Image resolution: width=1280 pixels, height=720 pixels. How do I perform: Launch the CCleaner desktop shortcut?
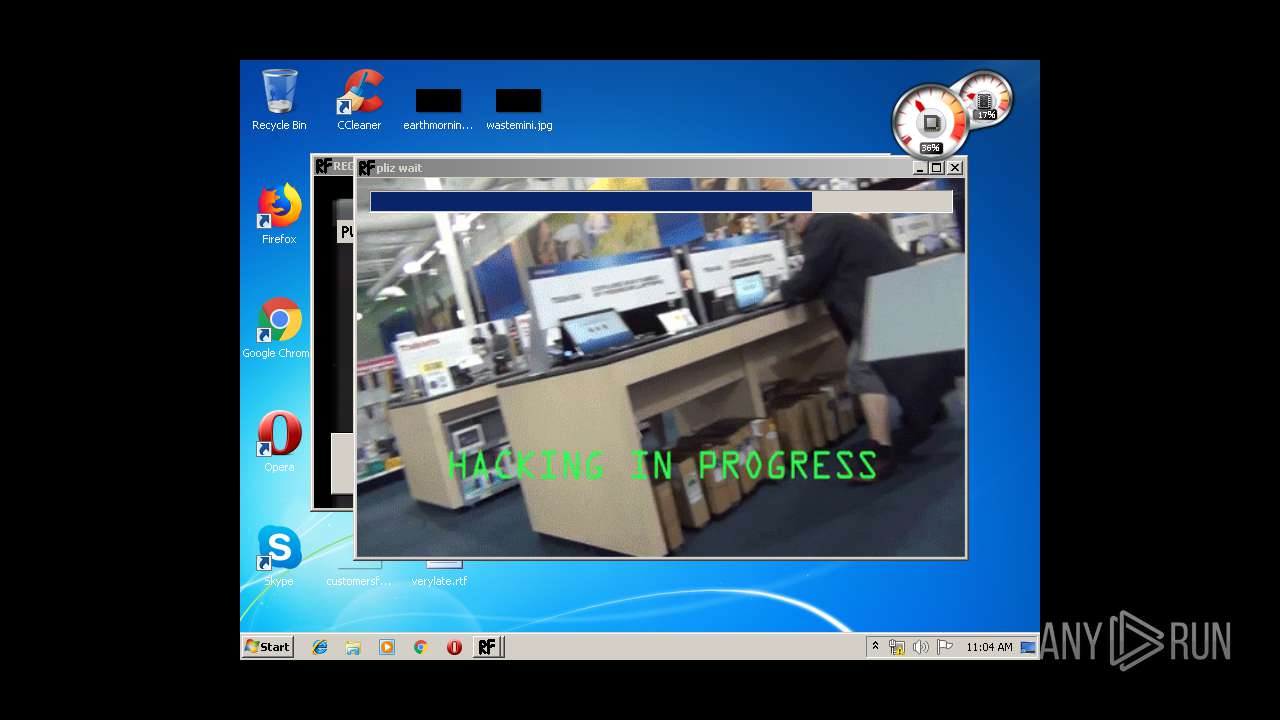(359, 100)
